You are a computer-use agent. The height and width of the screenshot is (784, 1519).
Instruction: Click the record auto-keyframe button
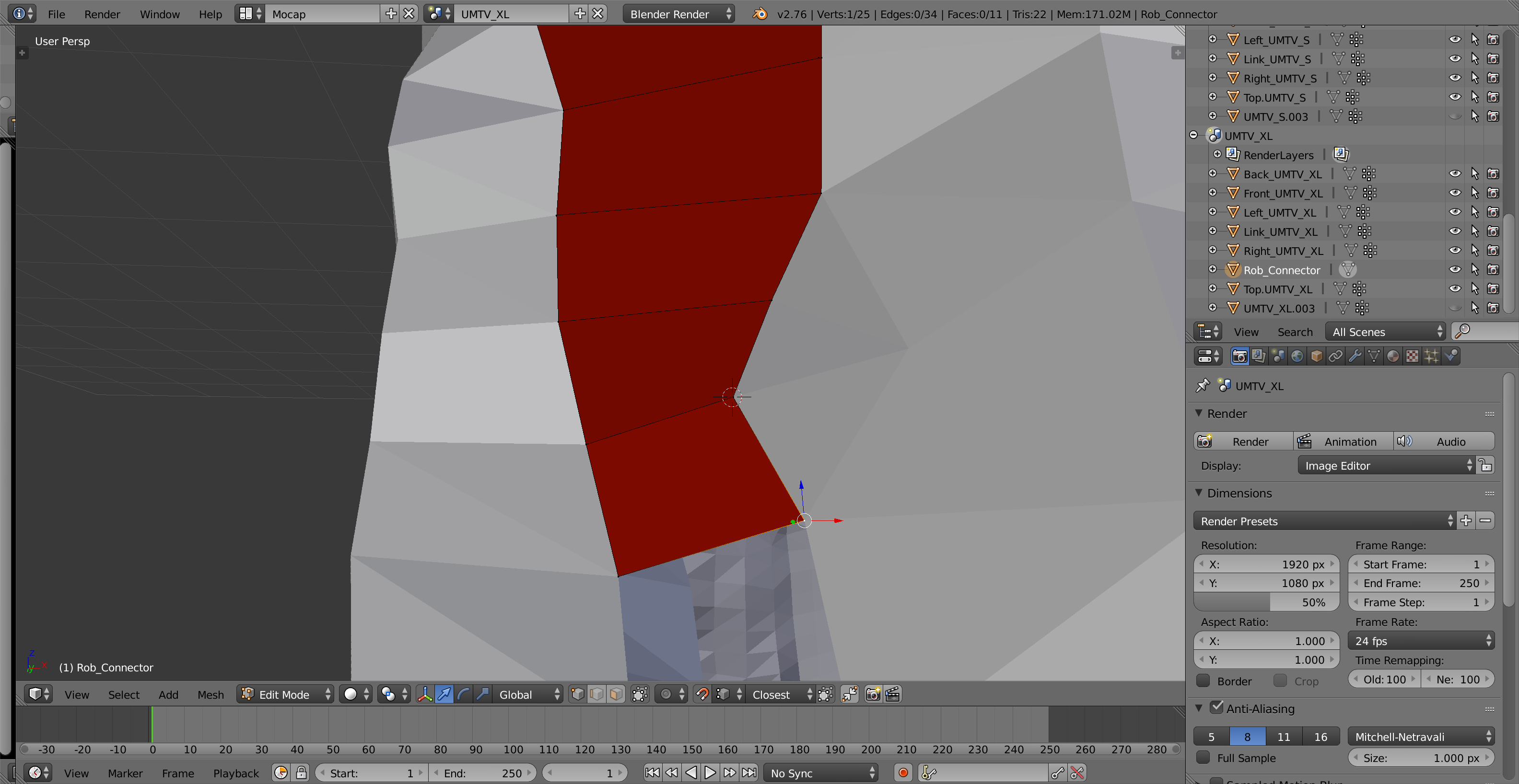903,773
